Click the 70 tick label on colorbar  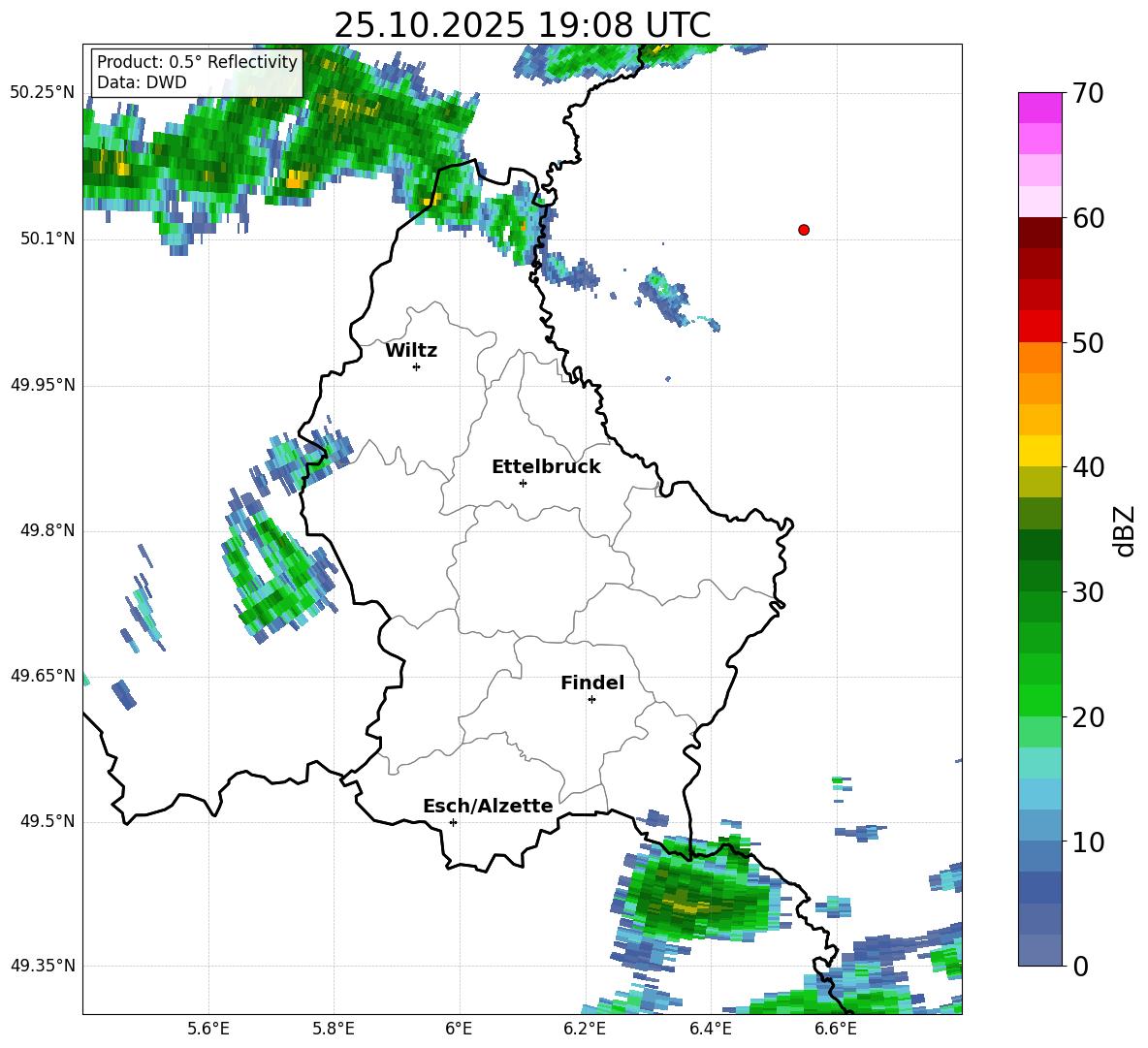click(1088, 94)
